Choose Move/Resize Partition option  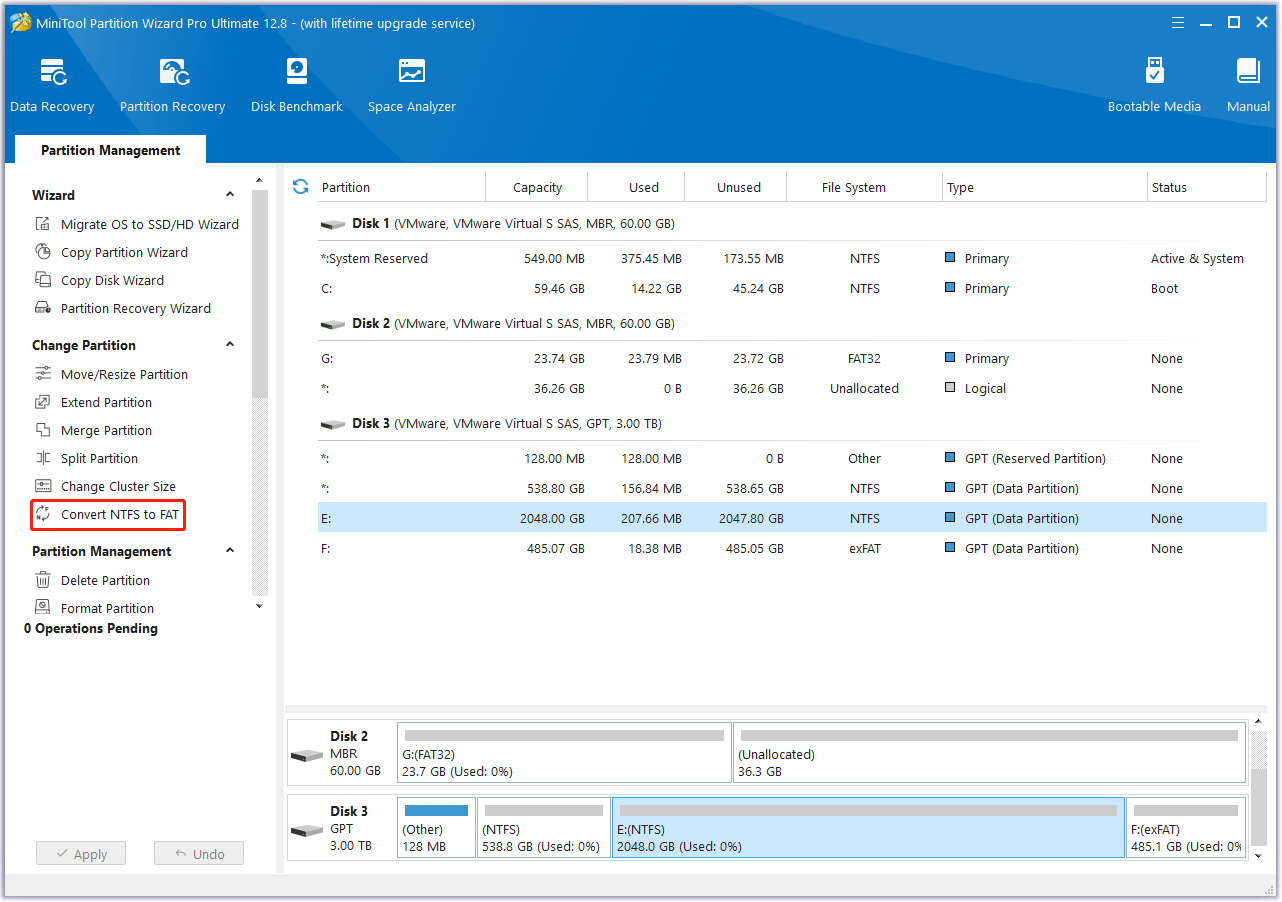[124, 374]
